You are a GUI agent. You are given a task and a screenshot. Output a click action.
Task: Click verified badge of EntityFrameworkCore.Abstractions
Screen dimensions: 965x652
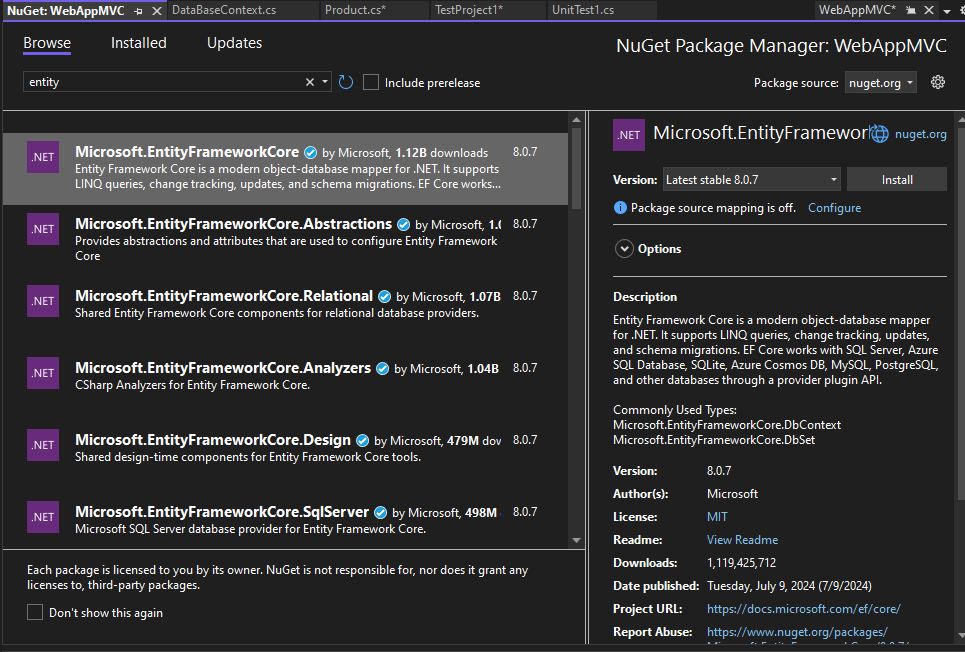pos(404,225)
